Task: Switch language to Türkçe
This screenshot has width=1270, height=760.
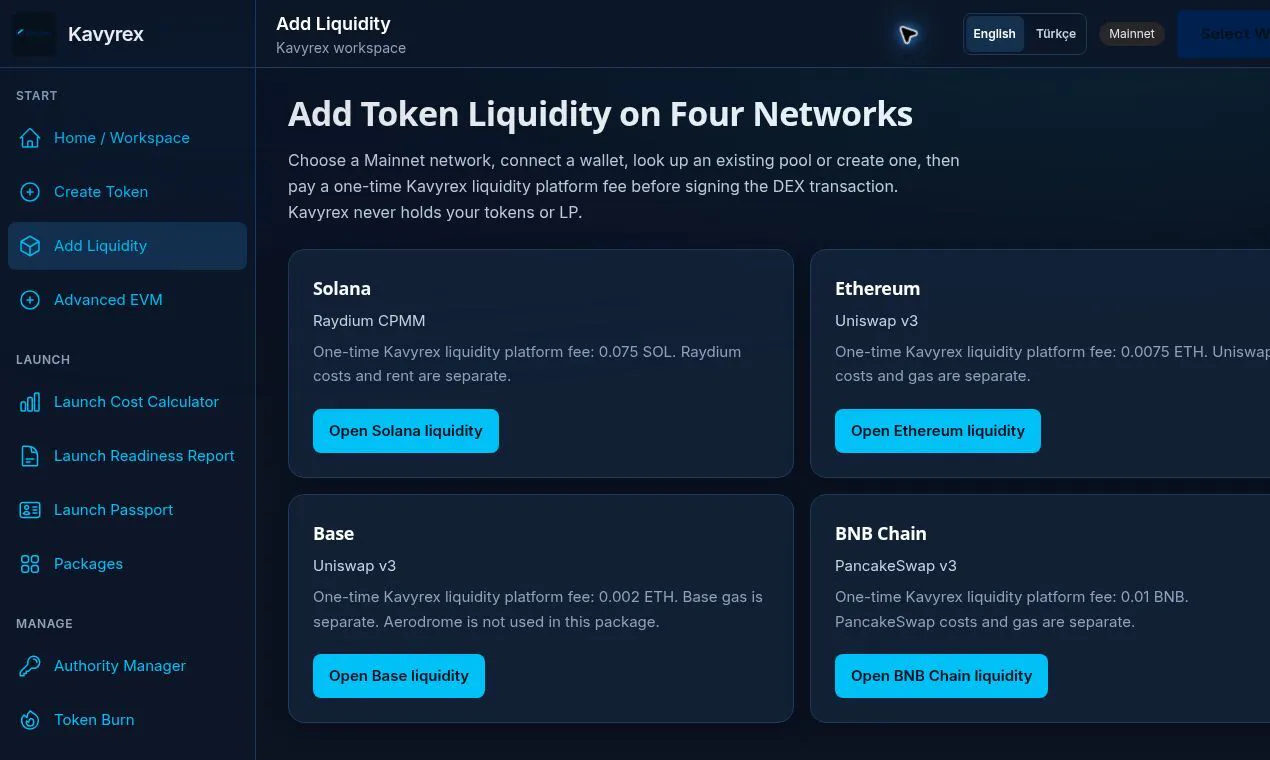Action: point(1055,34)
